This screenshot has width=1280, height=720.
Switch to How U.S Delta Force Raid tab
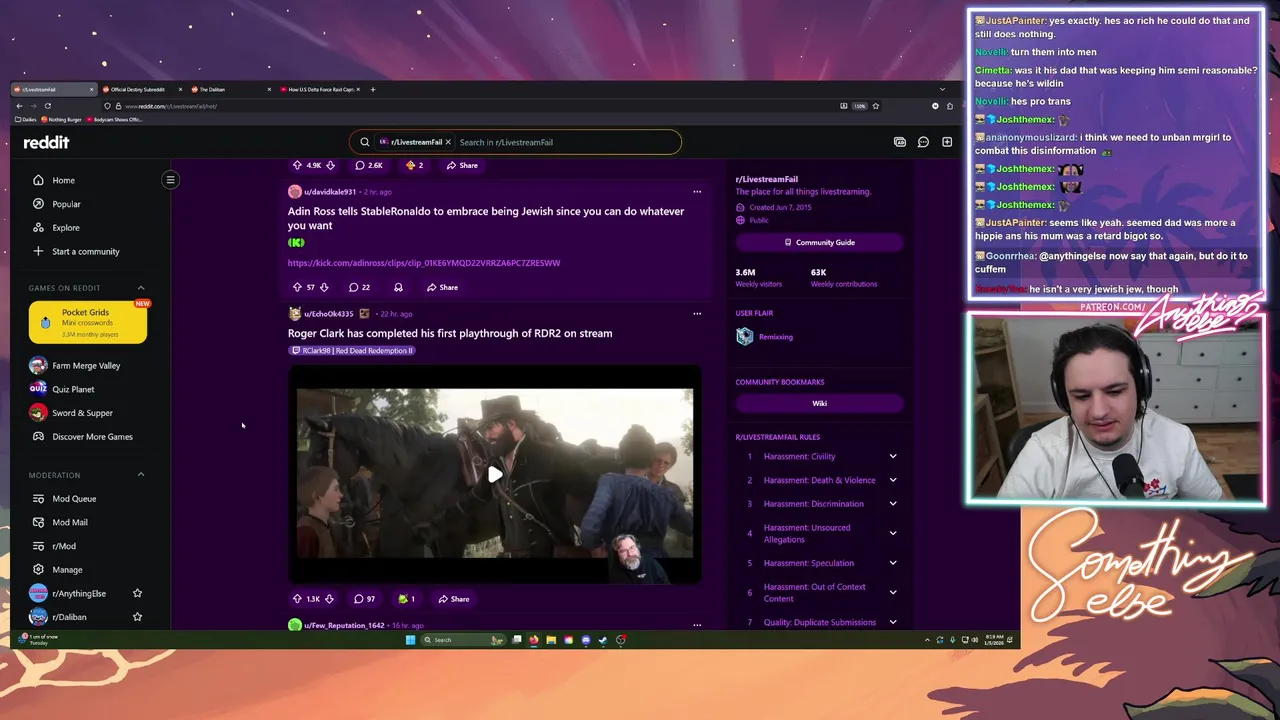tap(321, 89)
